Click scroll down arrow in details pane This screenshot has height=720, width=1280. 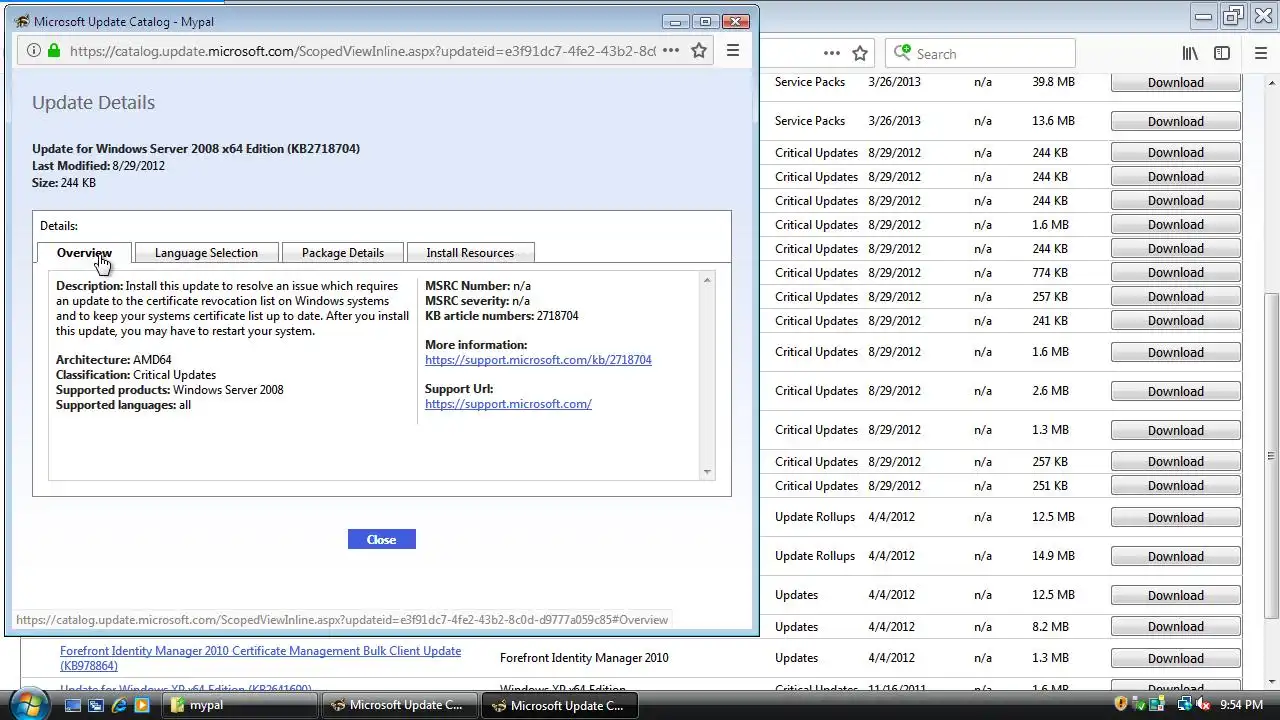pyautogui.click(x=707, y=472)
